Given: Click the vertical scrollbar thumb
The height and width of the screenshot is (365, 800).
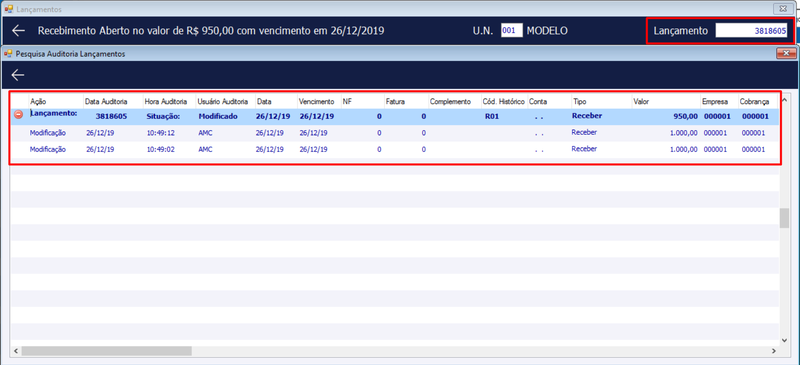Looking at the screenshot, I should click(784, 218).
